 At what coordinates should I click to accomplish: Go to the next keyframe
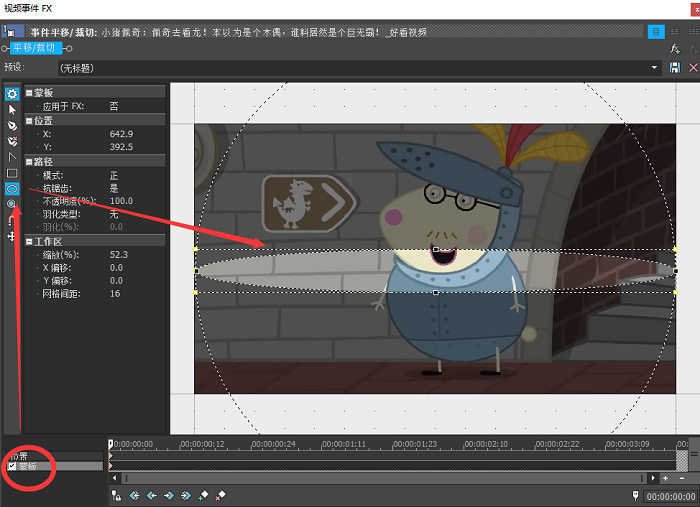pos(169,495)
